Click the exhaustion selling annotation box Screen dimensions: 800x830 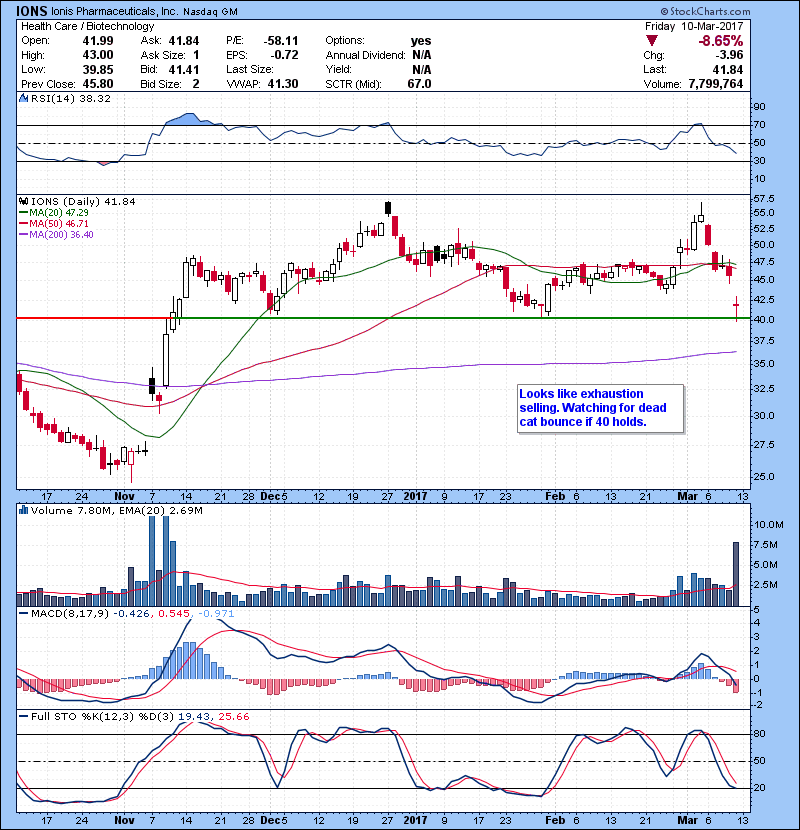[x=600, y=409]
